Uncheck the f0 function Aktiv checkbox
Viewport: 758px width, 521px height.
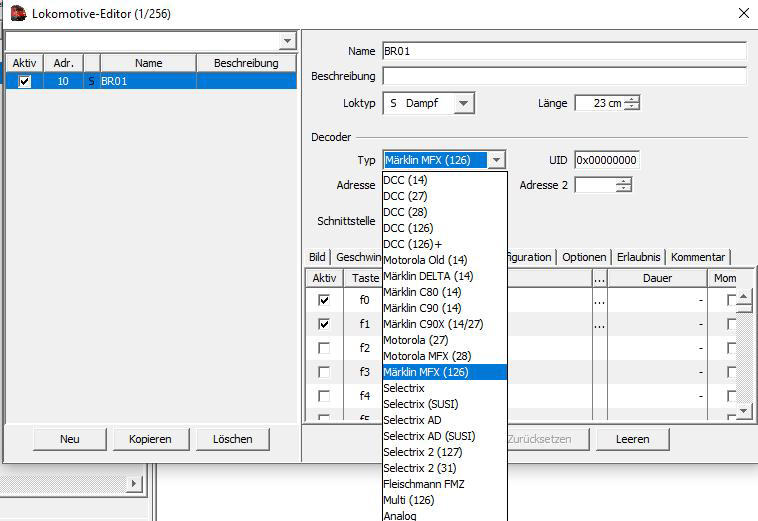(323, 299)
